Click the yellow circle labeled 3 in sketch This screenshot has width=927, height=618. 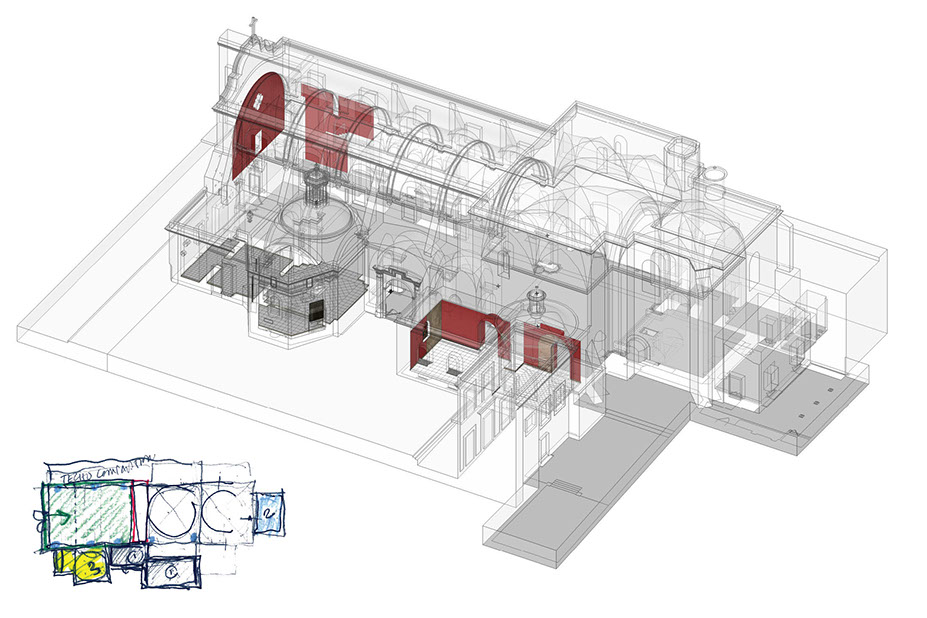click(90, 567)
